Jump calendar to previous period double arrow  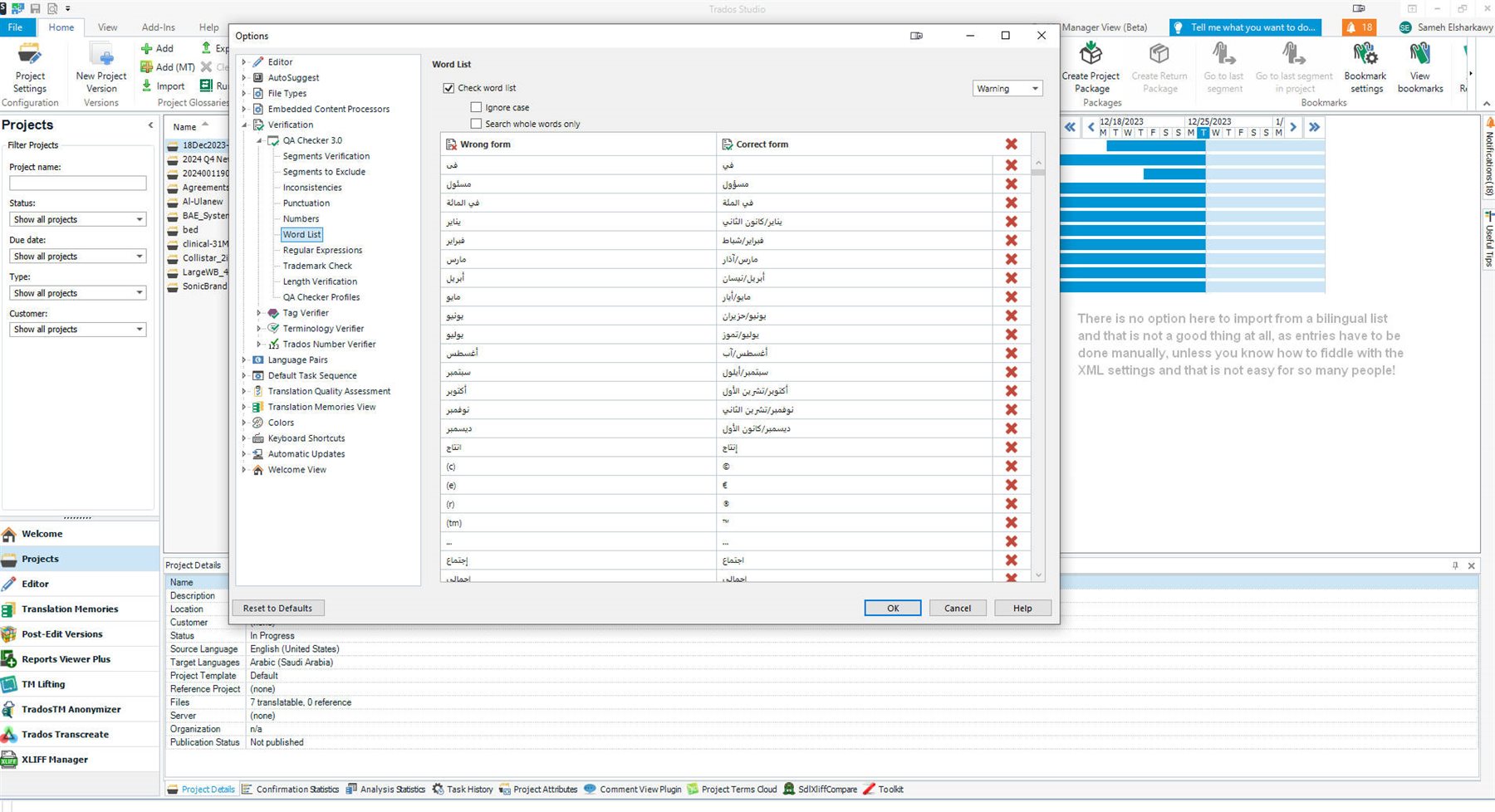coord(1070,127)
